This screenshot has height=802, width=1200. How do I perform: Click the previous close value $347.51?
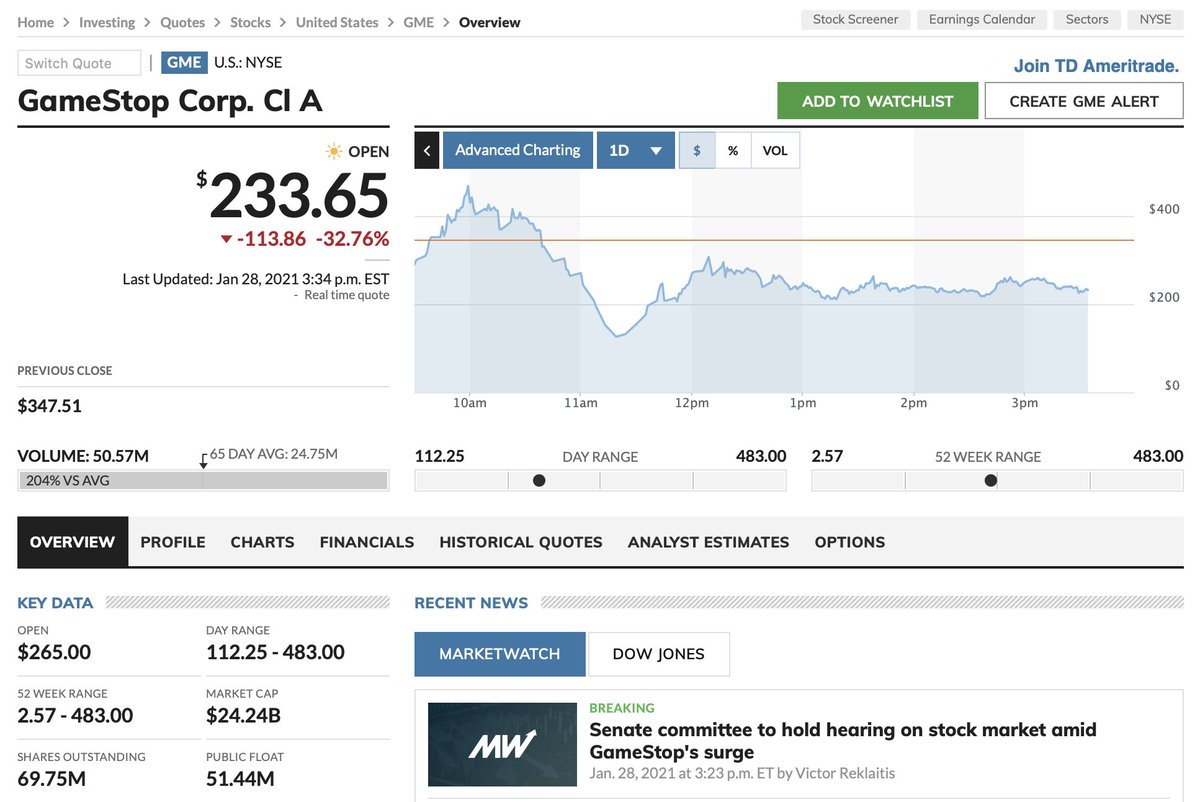point(50,406)
